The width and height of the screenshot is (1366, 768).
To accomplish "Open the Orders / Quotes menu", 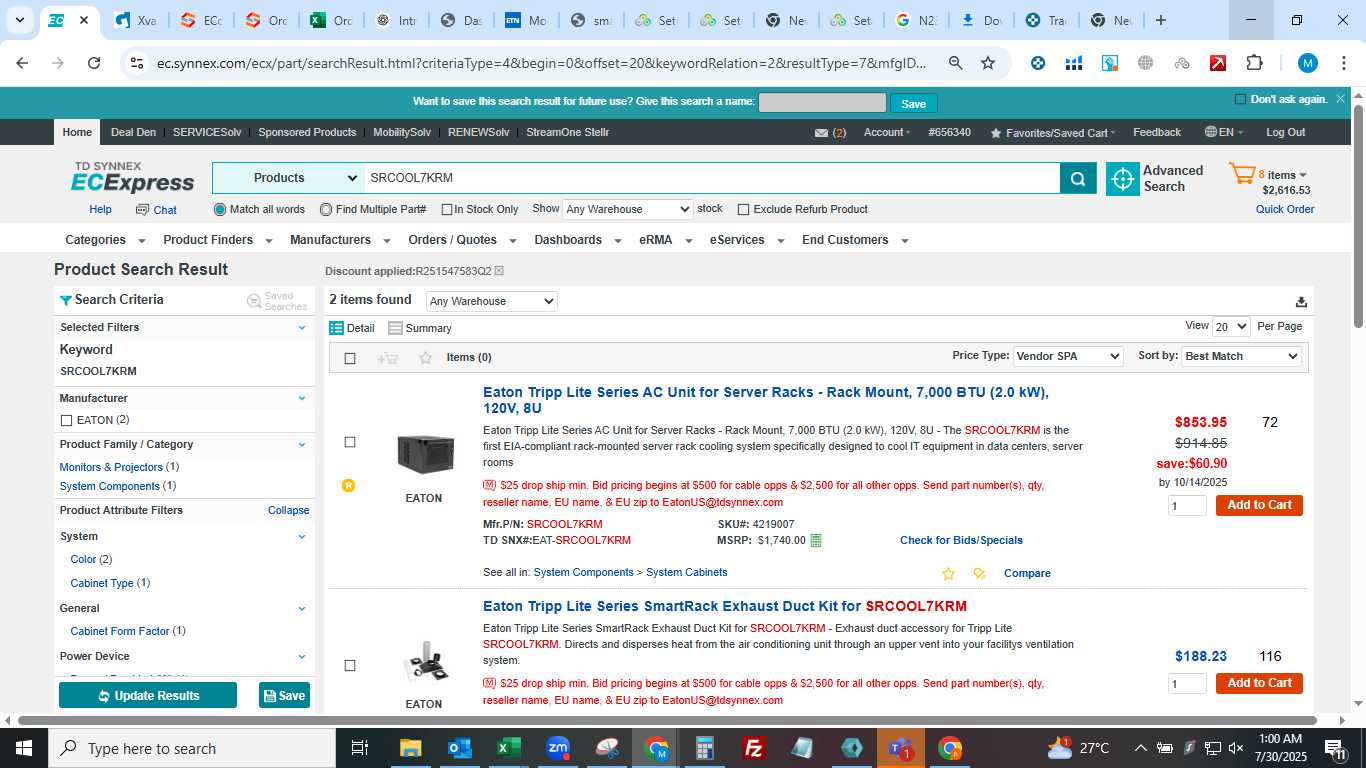I will tap(462, 240).
